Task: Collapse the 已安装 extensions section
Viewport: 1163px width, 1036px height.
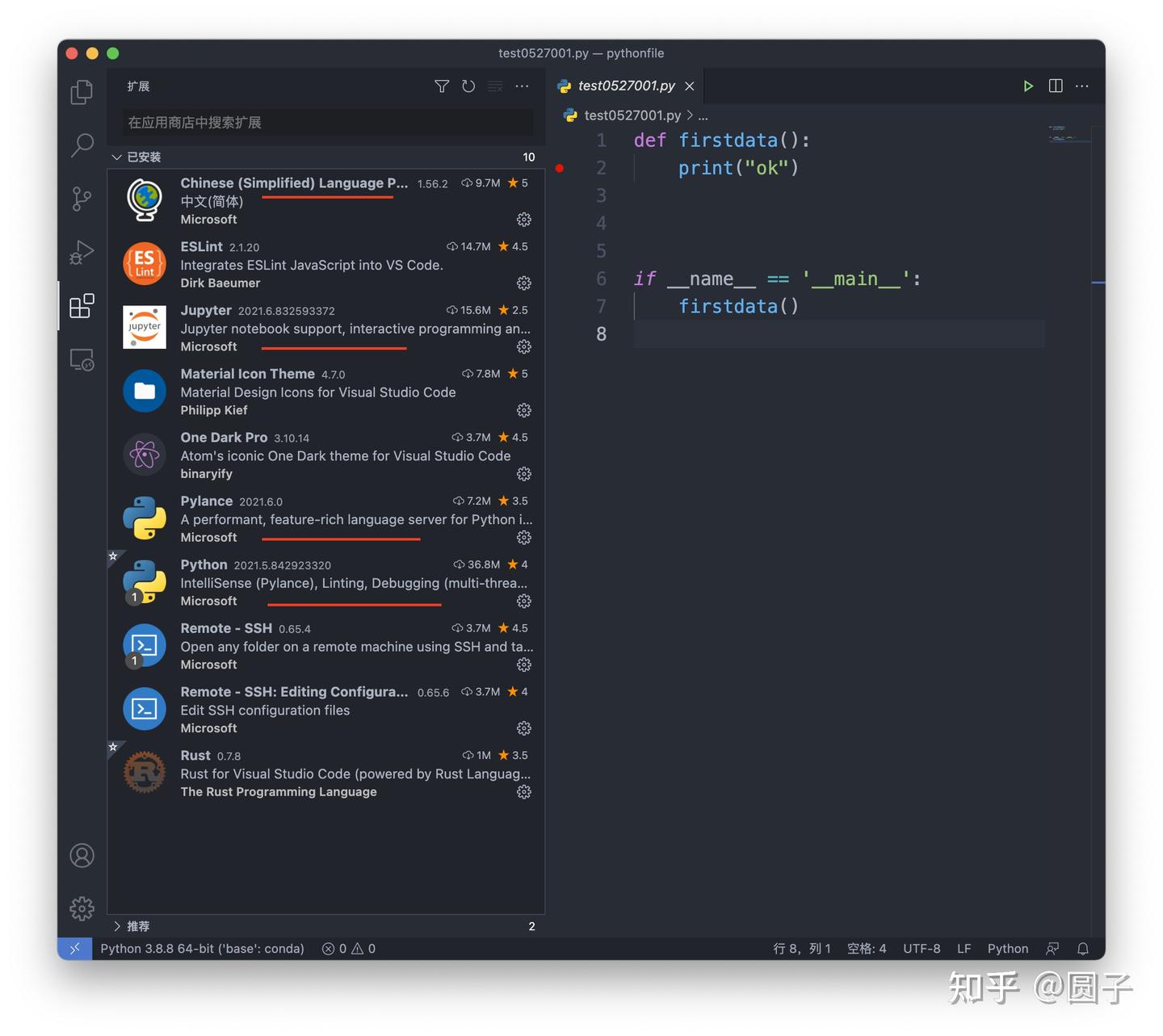Action: (116, 157)
